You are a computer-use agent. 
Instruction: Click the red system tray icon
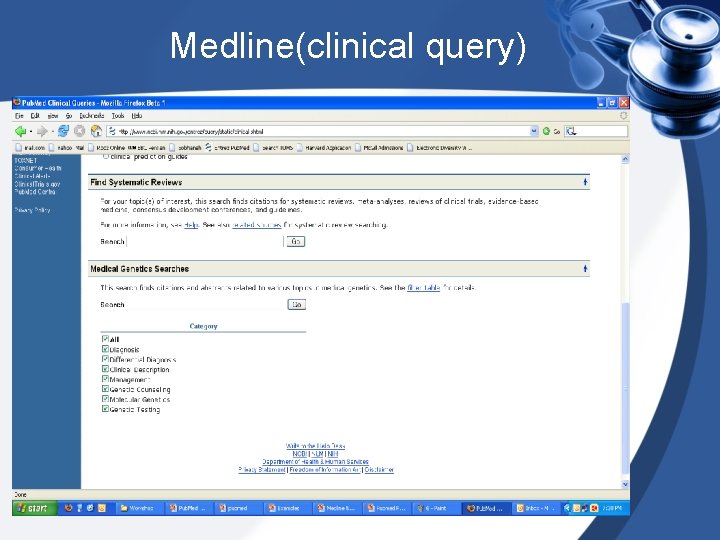click(x=594, y=508)
